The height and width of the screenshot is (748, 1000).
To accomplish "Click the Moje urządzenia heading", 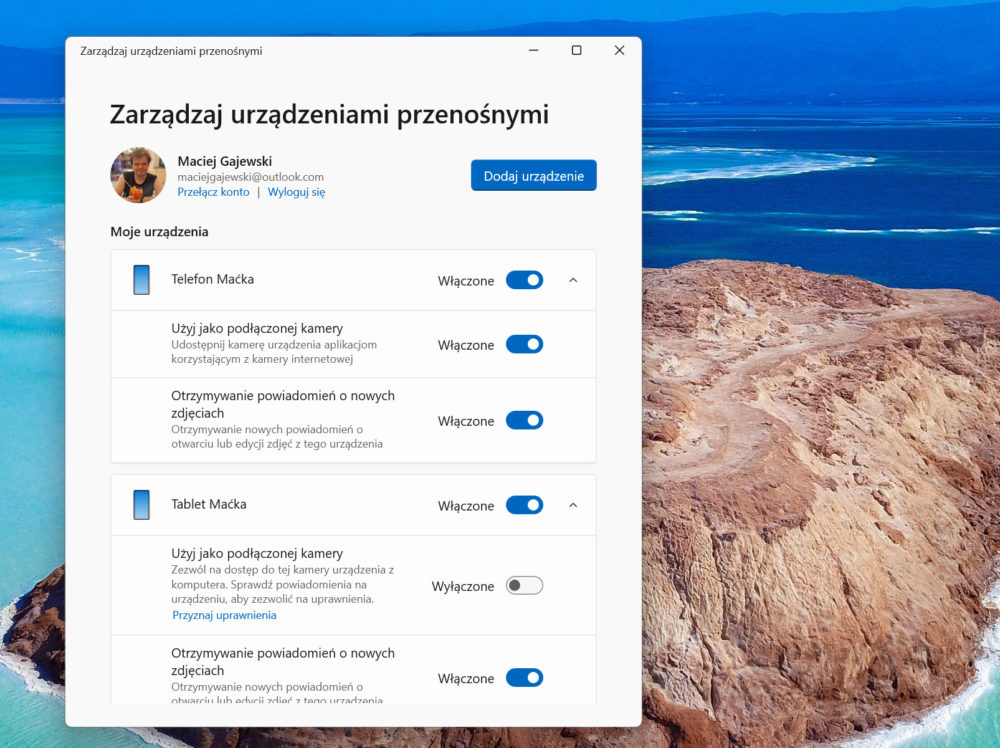I will coord(159,231).
